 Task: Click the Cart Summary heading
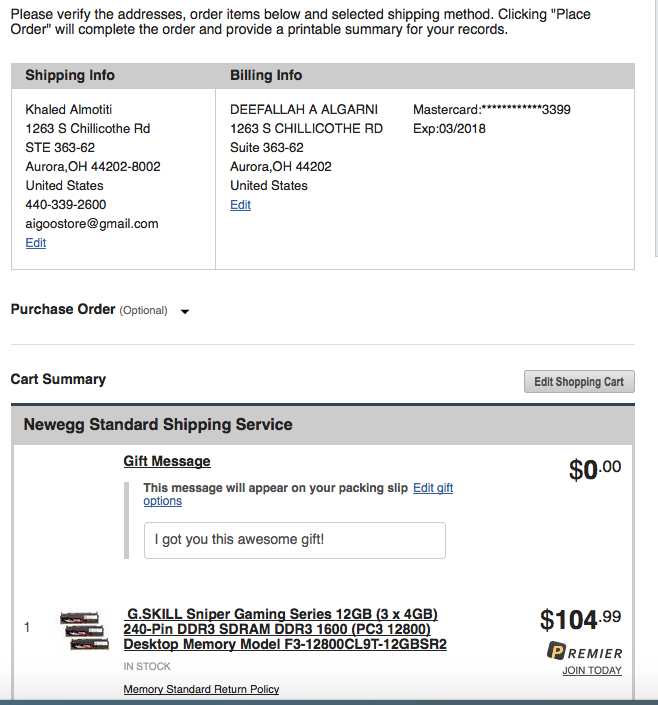click(58, 379)
